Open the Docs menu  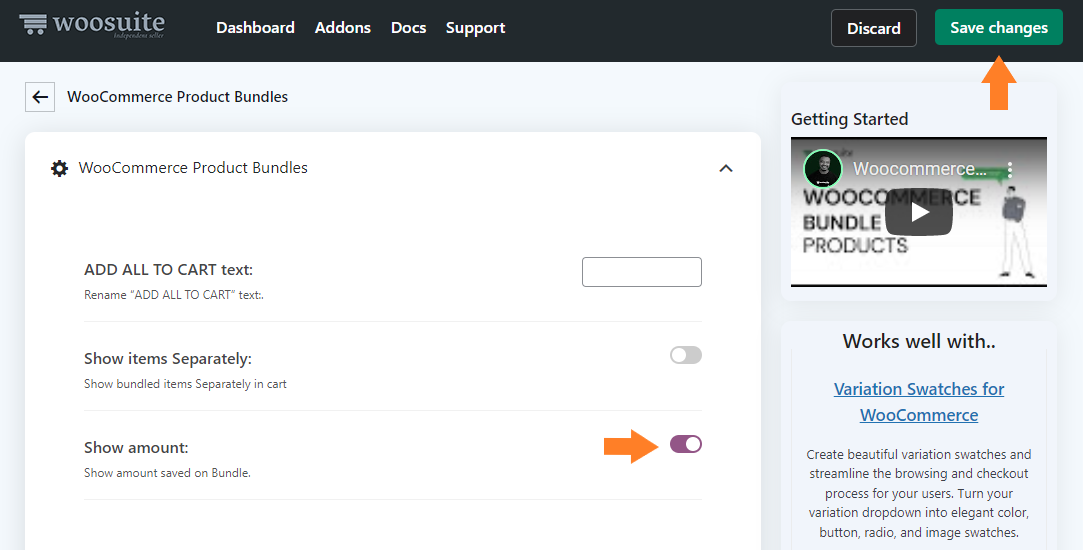(x=408, y=28)
